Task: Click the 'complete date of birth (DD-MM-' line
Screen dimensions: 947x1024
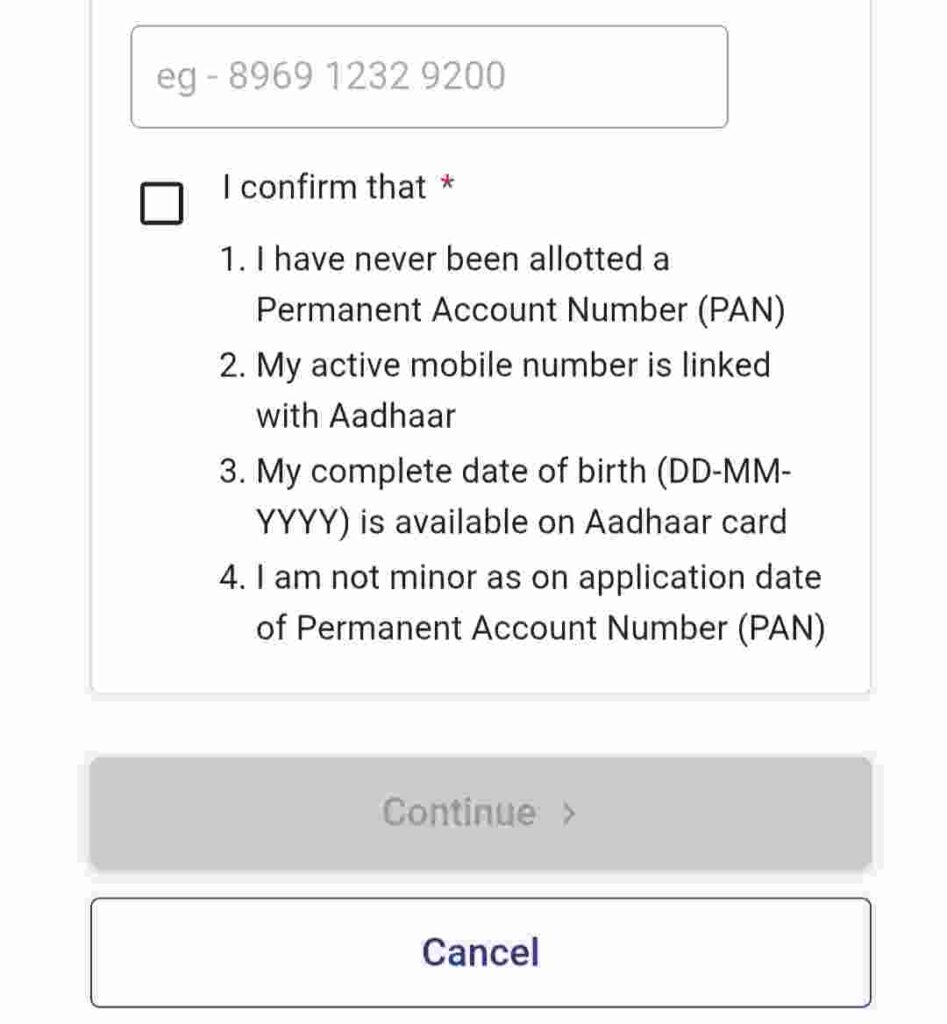Action: tap(523, 472)
